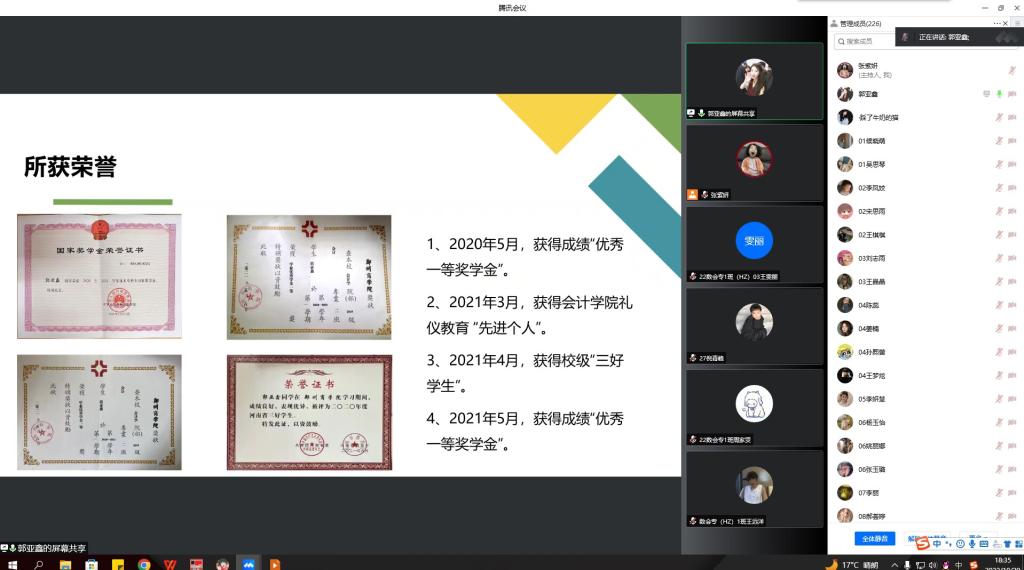Click host 张紫妍 muted microphone icon
The image size is (1024, 570).
coord(1012,71)
